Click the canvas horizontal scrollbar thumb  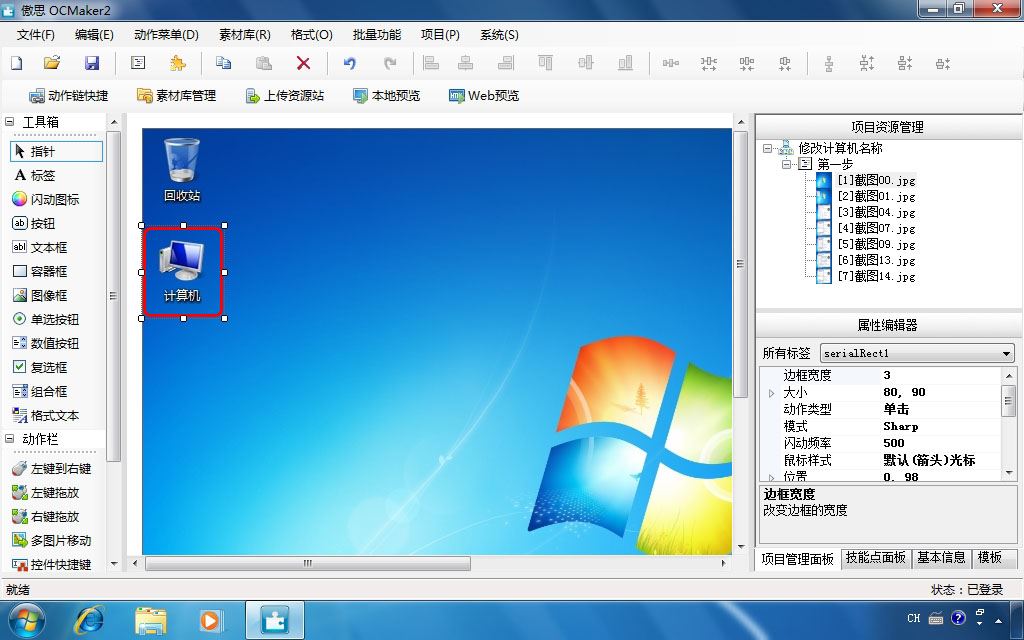point(308,563)
